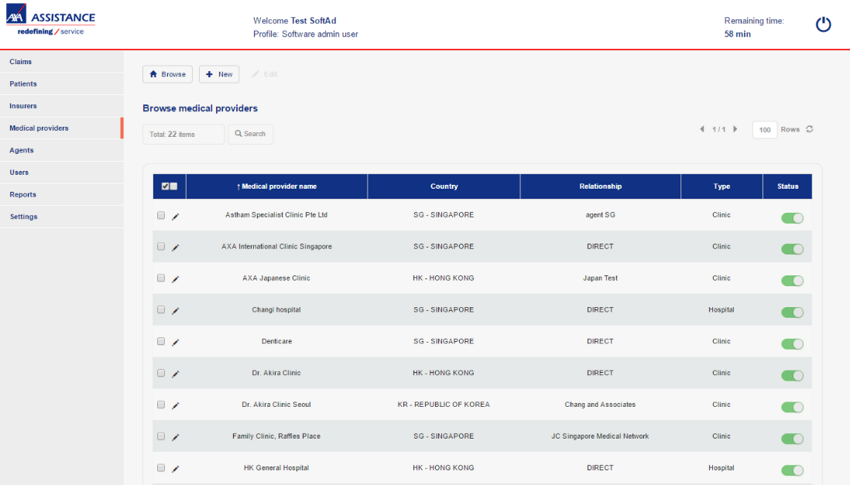The image size is (850, 485).
Task: Open Medical providers in the sidebar
Action: pos(61,128)
